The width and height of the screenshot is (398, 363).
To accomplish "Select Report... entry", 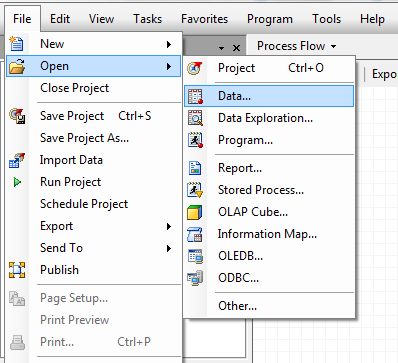I will [269, 168].
